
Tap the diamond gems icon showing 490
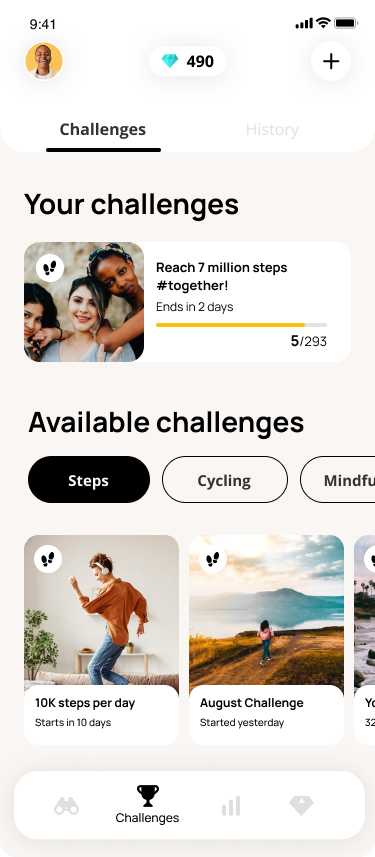170,61
